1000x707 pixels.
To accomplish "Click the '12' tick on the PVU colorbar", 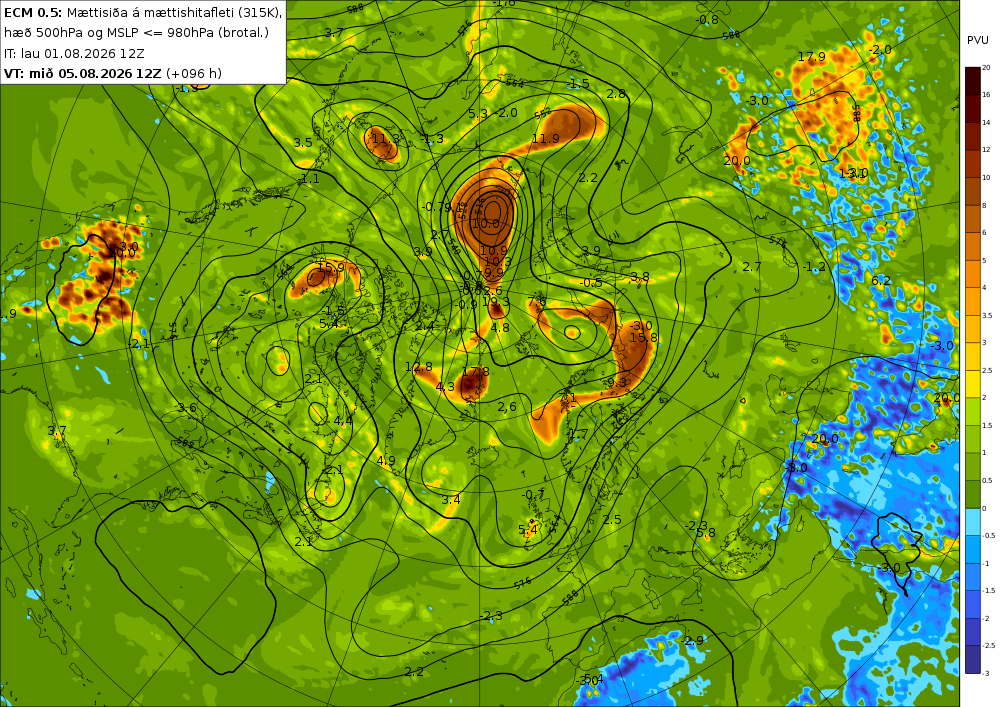I will [x=986, y=149].
